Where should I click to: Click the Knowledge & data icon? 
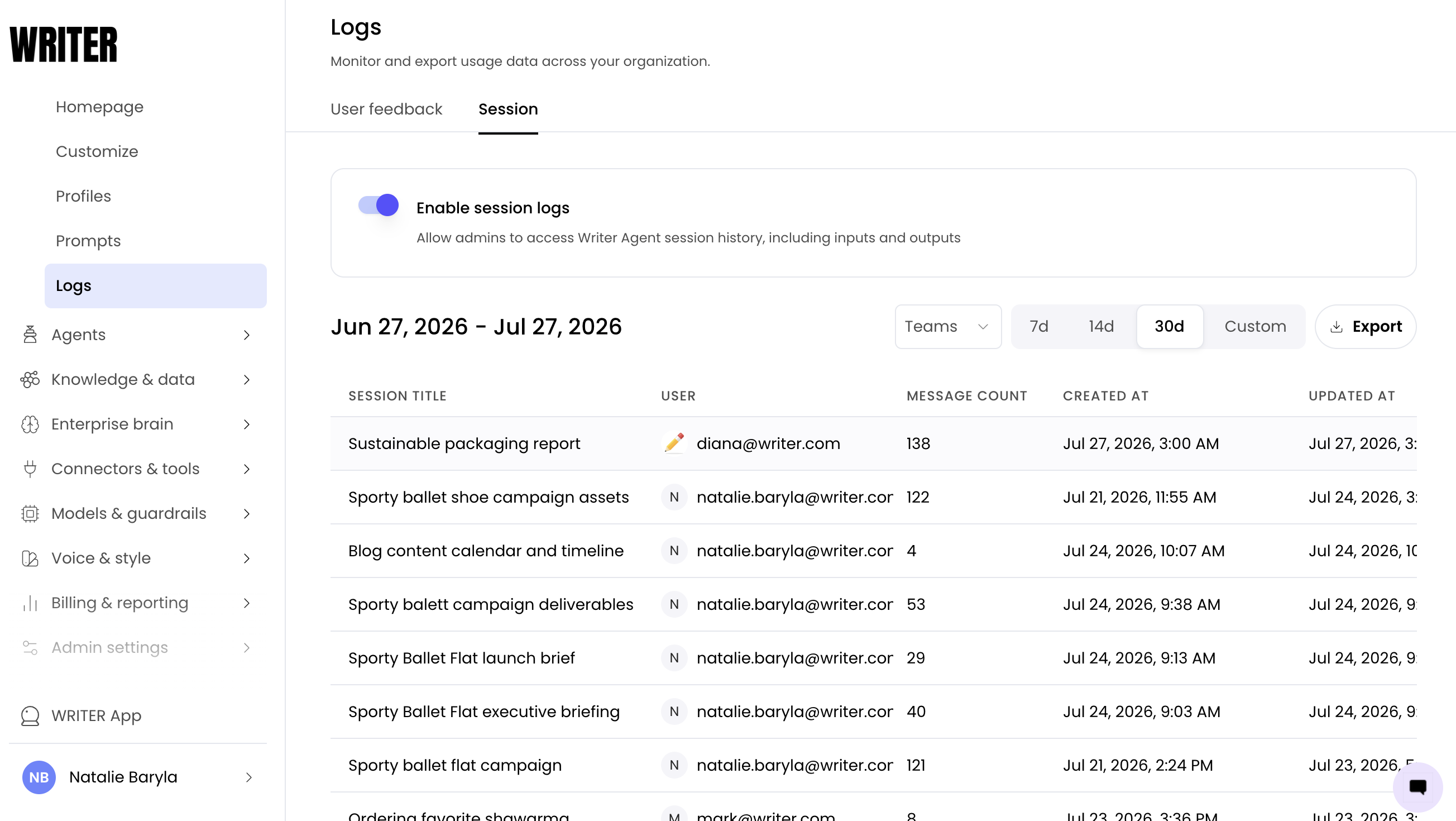point(30,379)
